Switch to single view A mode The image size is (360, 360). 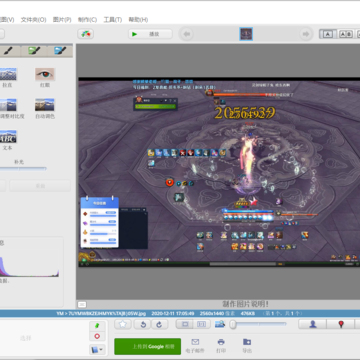click(328, 34)
